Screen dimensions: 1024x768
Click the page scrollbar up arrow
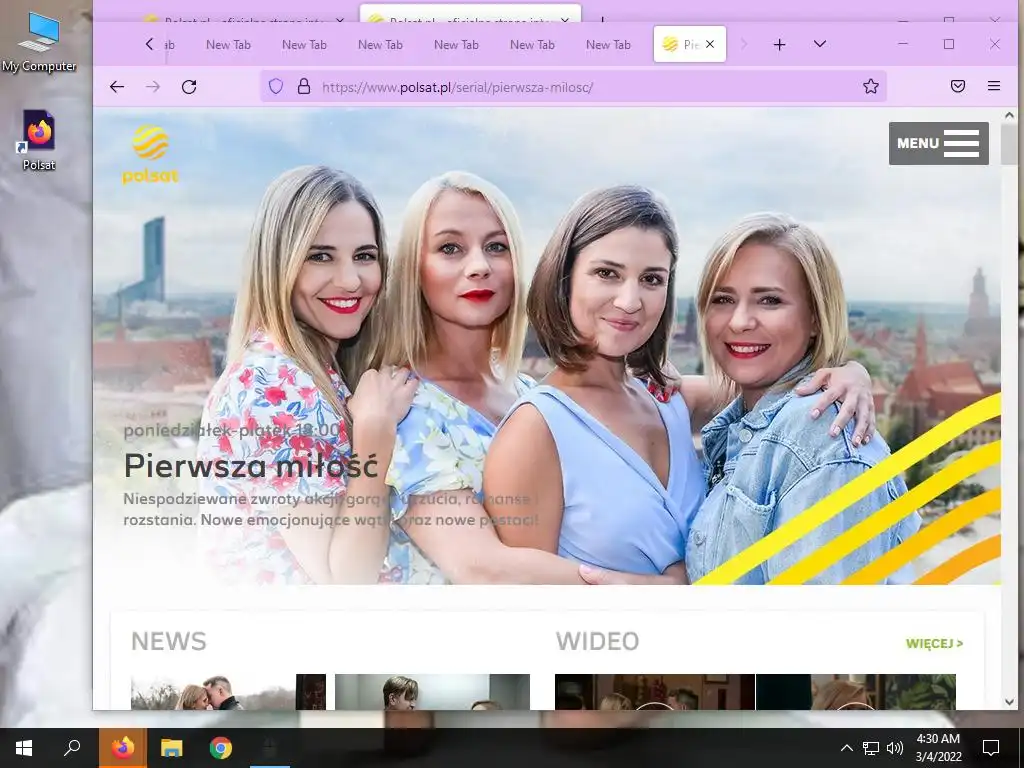click(x=1009, y=115)
